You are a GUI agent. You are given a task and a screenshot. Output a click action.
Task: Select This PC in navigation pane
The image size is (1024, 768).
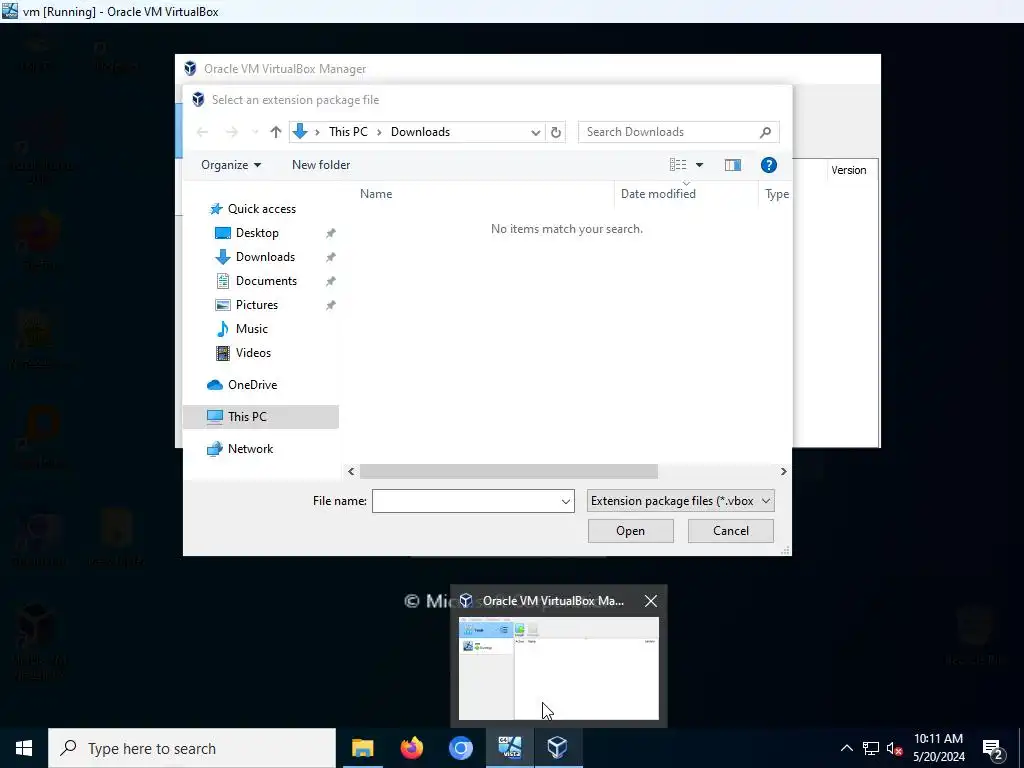261,417
